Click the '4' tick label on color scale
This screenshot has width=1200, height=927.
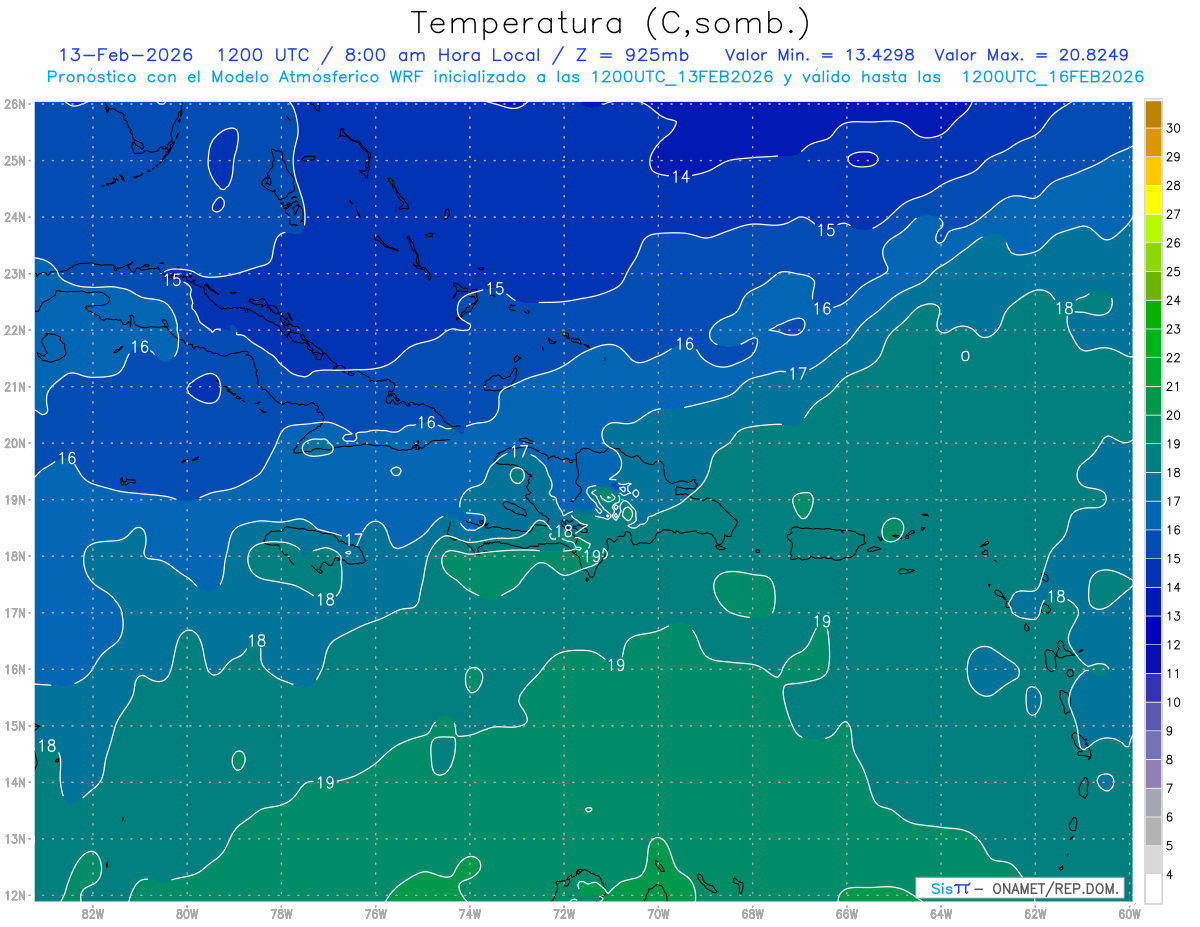(1171, 875)
